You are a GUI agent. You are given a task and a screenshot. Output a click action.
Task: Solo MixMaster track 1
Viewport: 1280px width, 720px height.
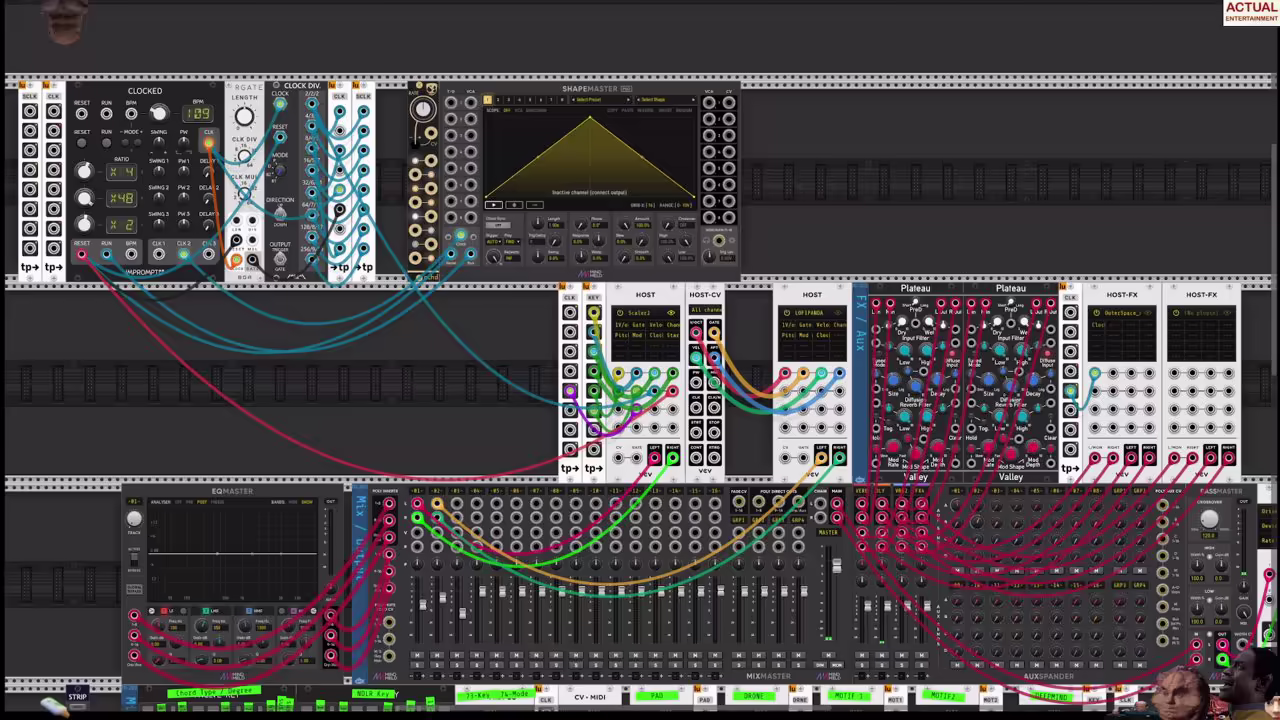click(x=417, y=665)
